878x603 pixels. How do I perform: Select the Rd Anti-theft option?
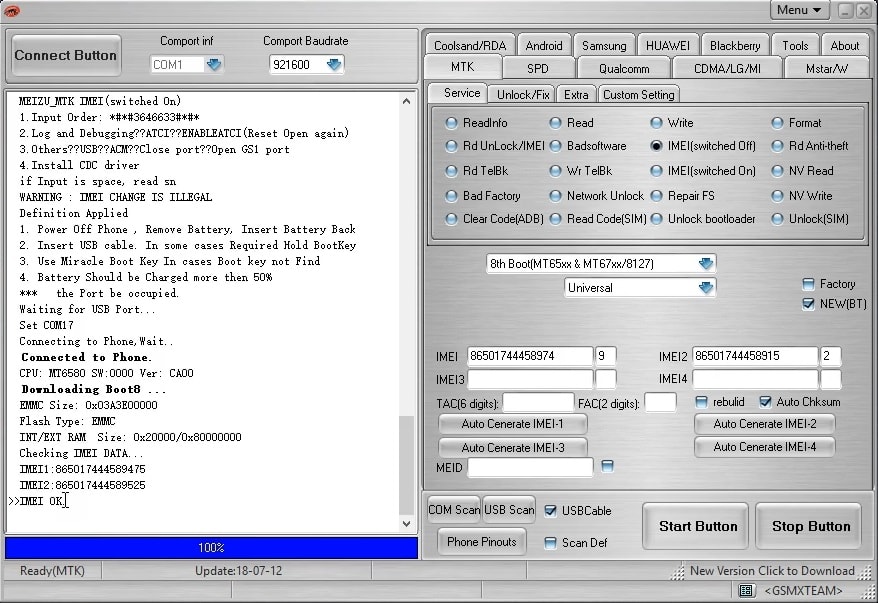(810, 146)
